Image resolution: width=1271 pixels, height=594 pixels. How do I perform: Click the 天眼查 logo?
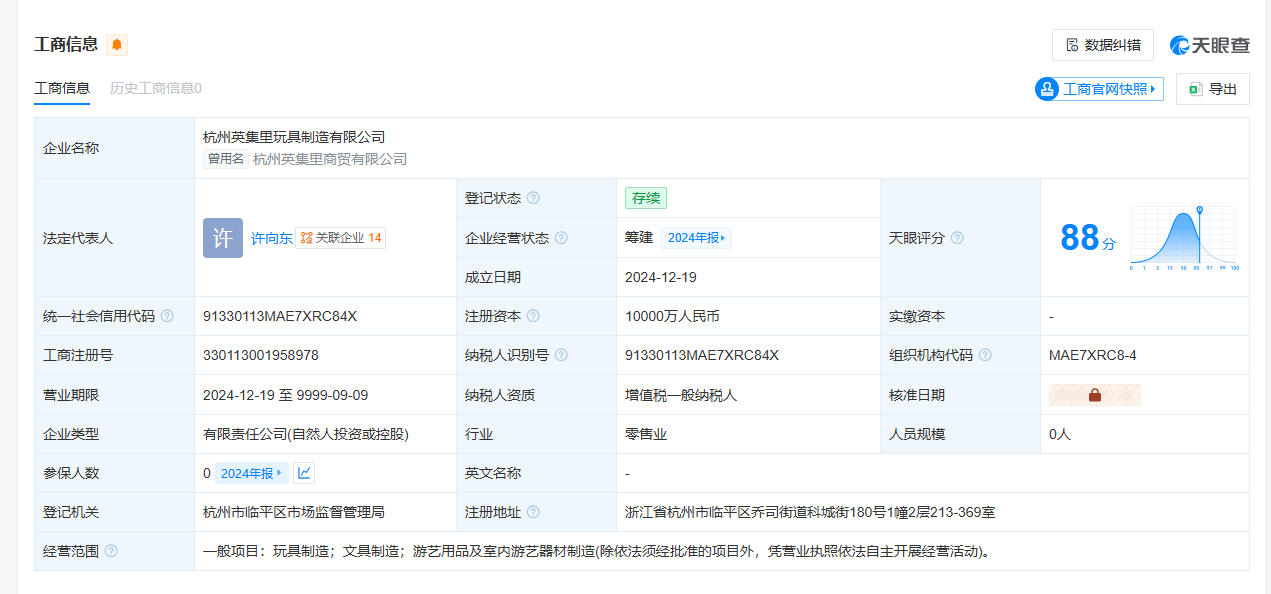click(x=1210, y=45)
